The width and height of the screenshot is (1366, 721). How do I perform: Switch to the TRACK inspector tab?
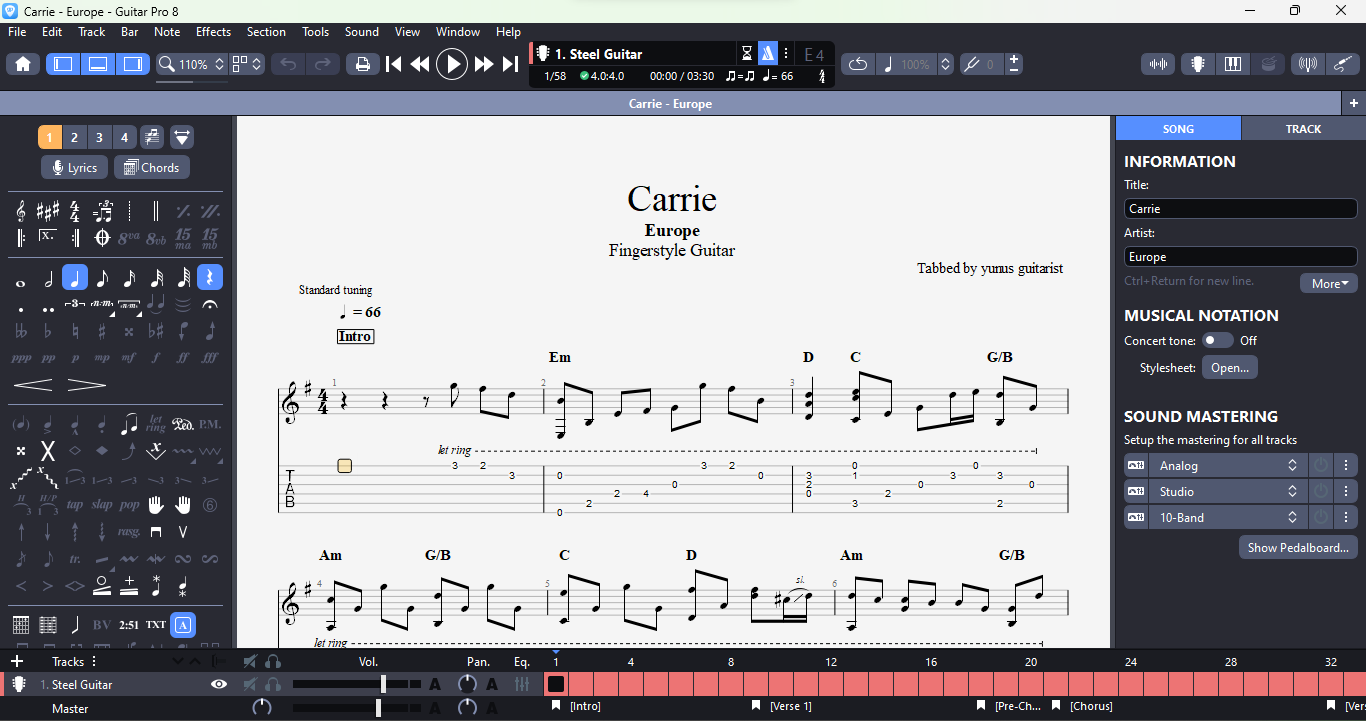(x=1303, y=129)
